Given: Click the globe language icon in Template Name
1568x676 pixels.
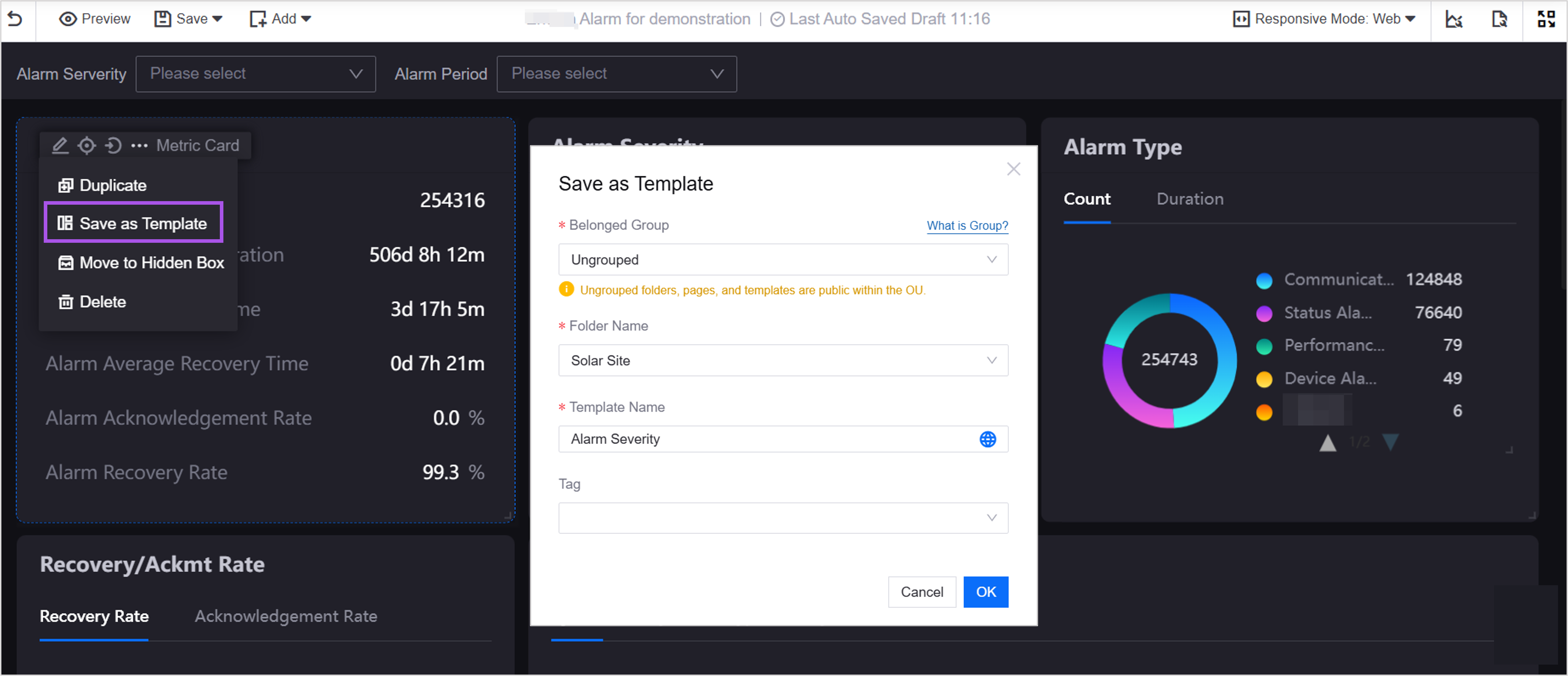Looking at the screenshot, I should click(988, 439).
